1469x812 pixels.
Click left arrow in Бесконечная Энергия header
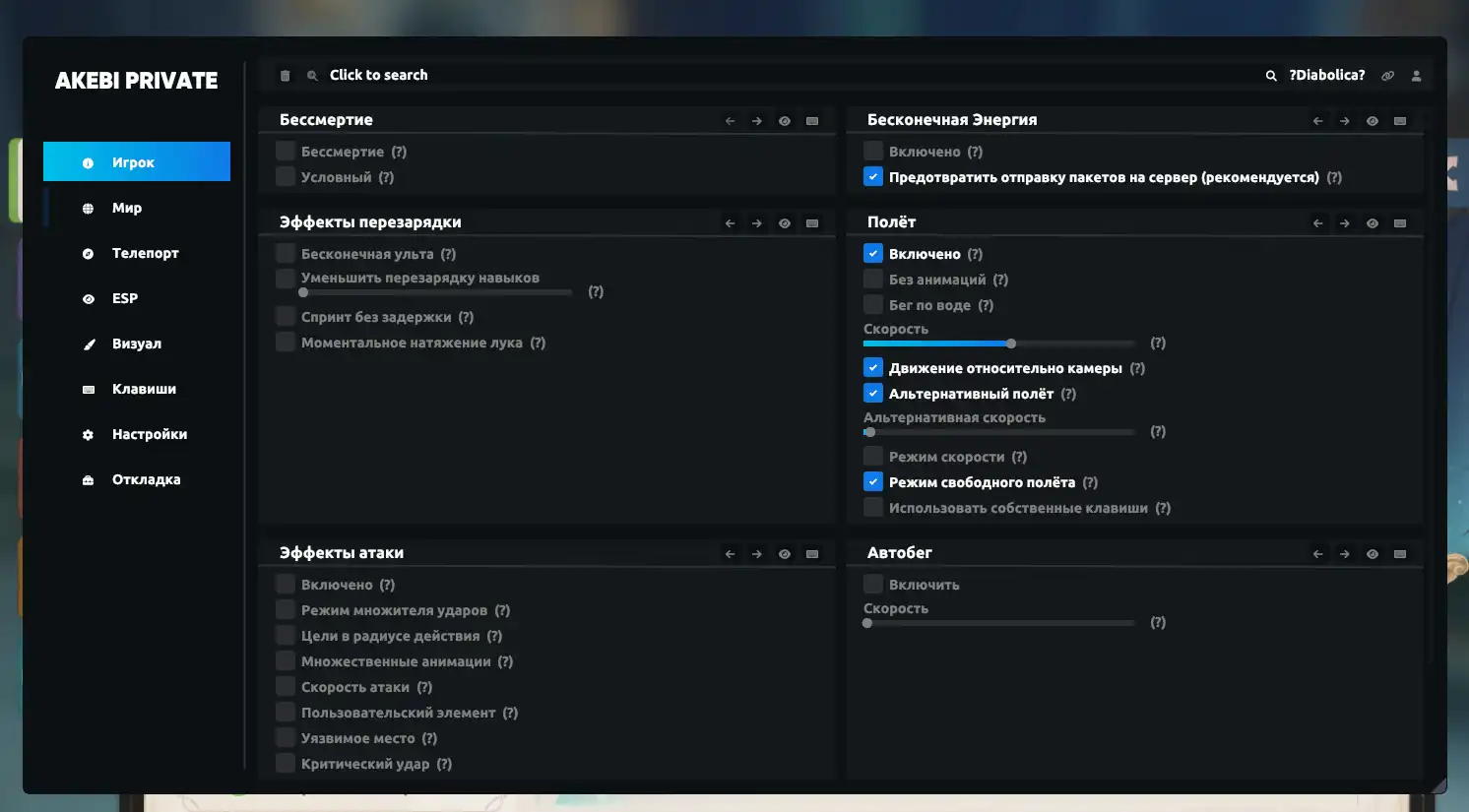tap(1317, 121)
